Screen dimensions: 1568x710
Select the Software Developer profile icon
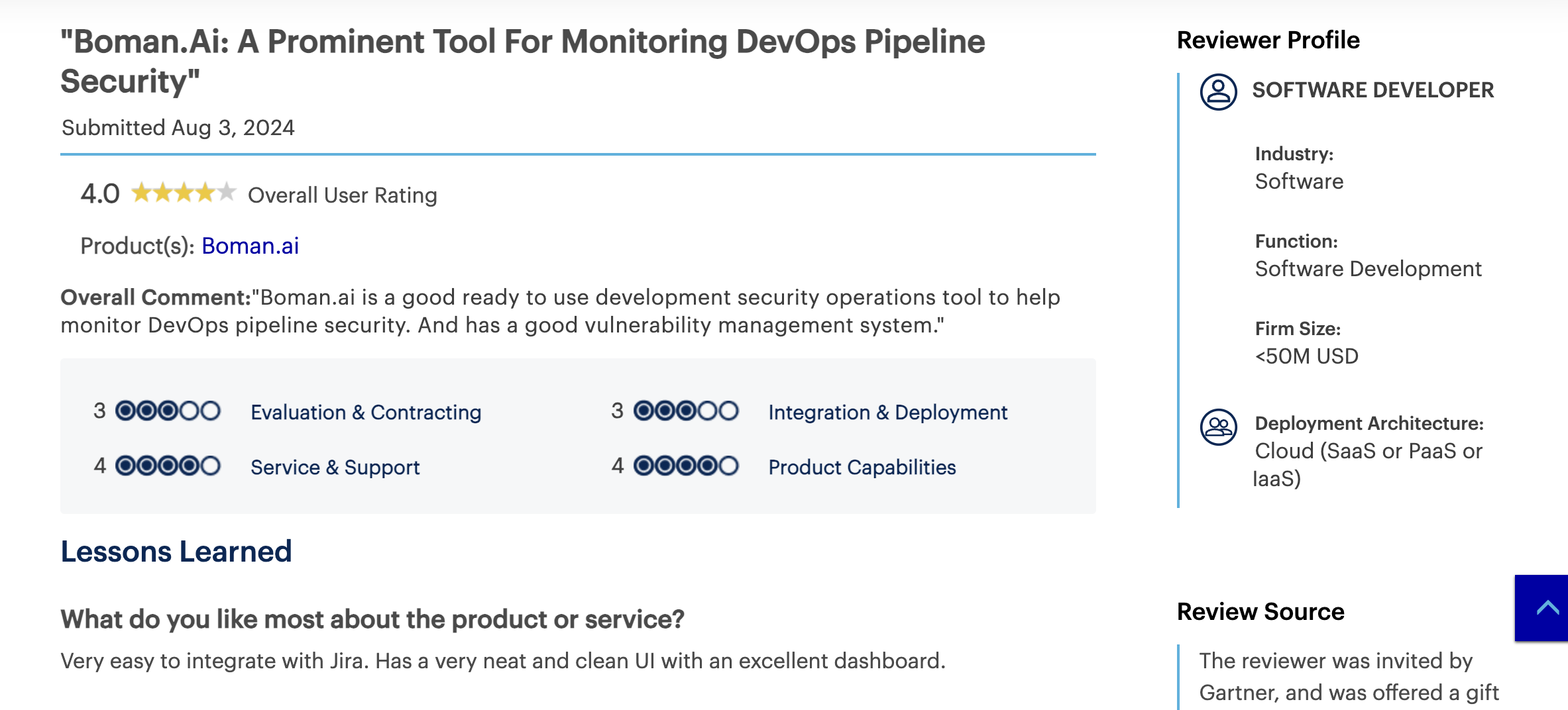[1218, 91]
